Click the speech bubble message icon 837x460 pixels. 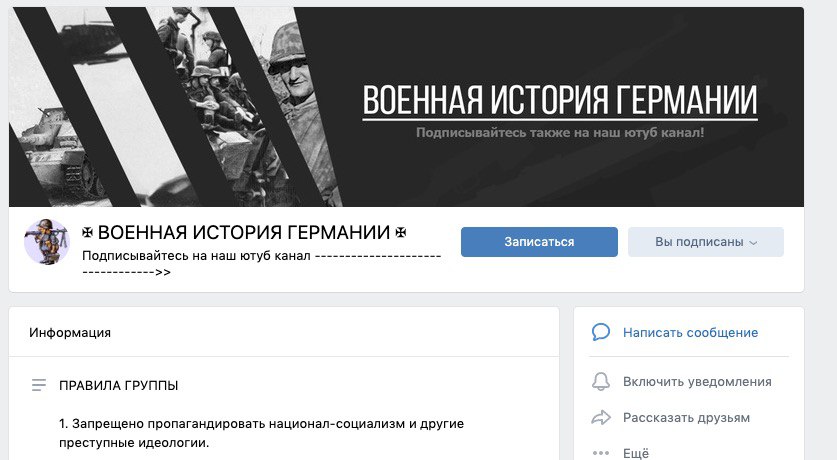coord(601,332)
